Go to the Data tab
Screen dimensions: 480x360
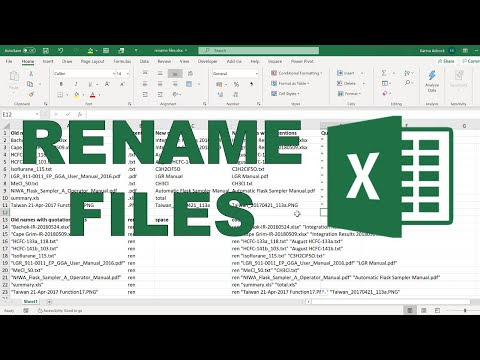(x=144, y=61)
